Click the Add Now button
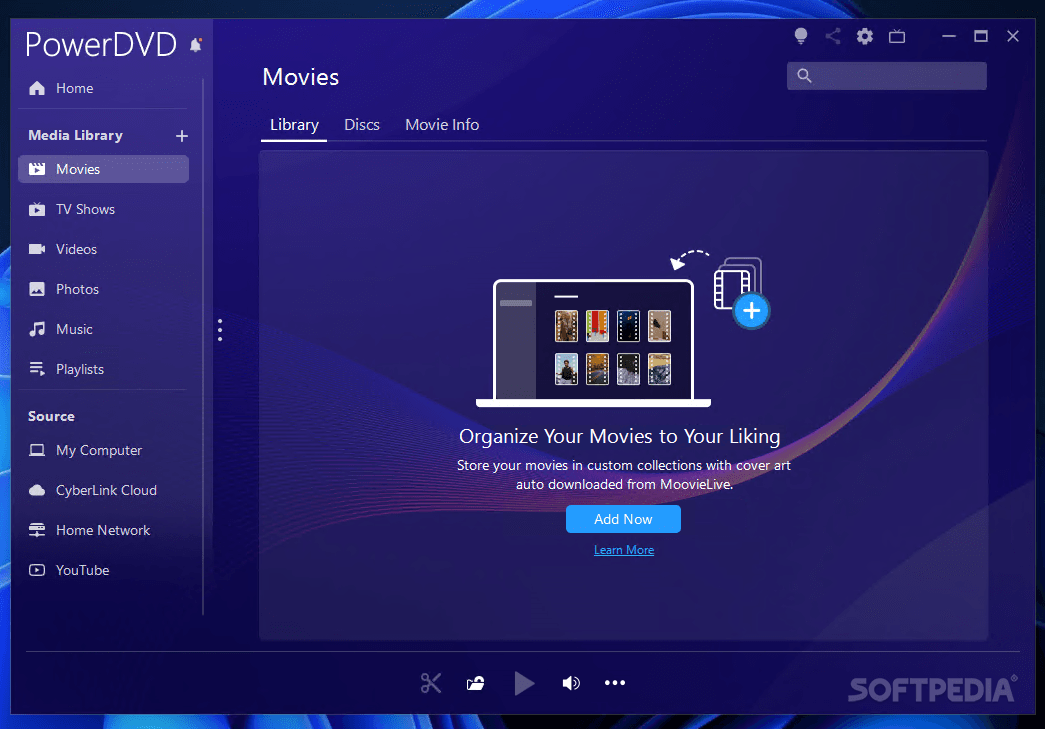 click(x=623, y=519)
